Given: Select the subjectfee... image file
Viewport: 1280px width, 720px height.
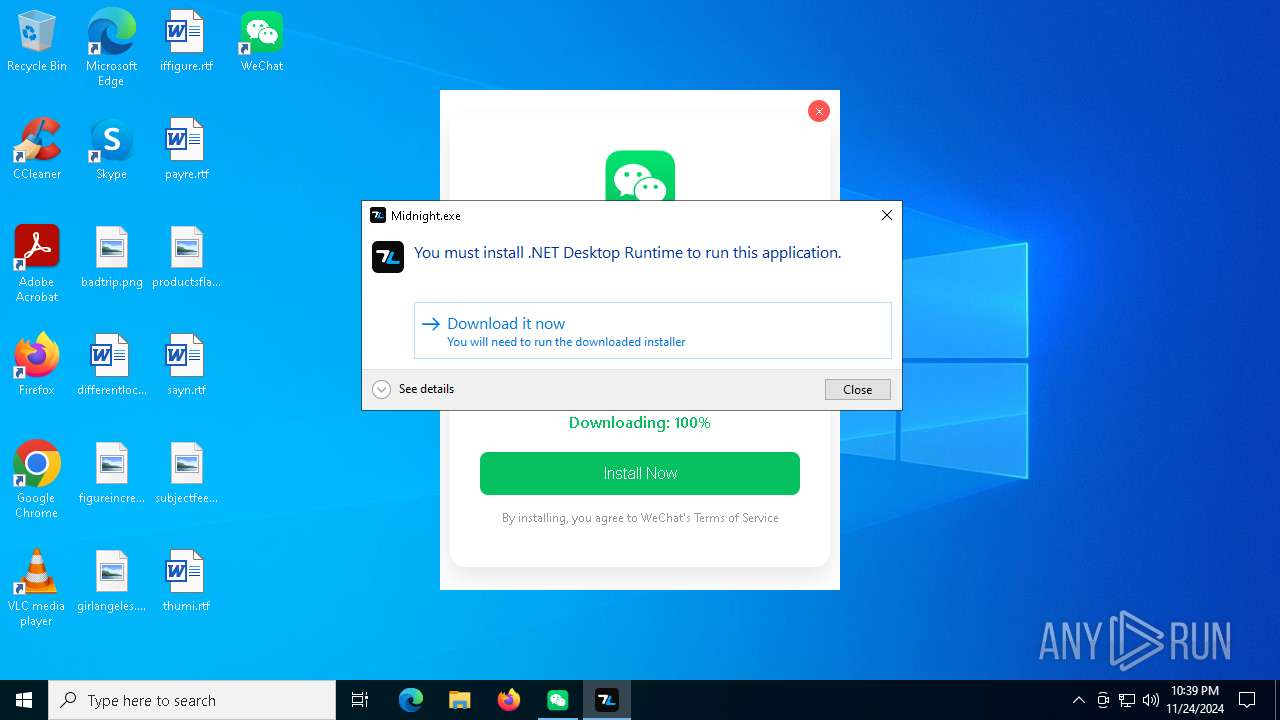Looking at the screenshot, I should (x=186, y=474).
